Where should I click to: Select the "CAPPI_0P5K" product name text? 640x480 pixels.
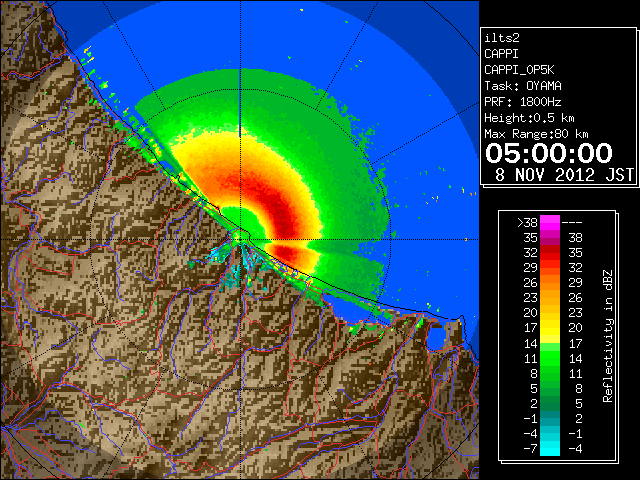coord(519,70)
